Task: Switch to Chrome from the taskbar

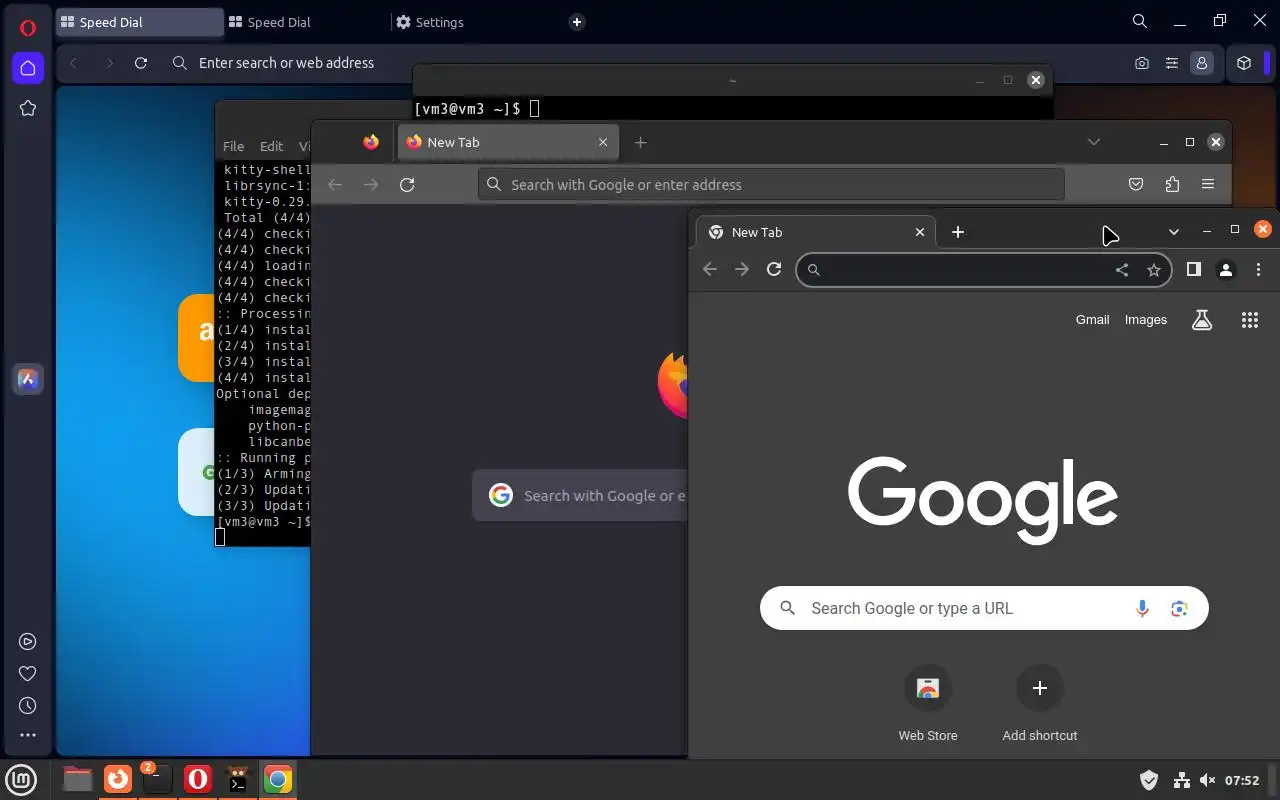Action: 278,779
